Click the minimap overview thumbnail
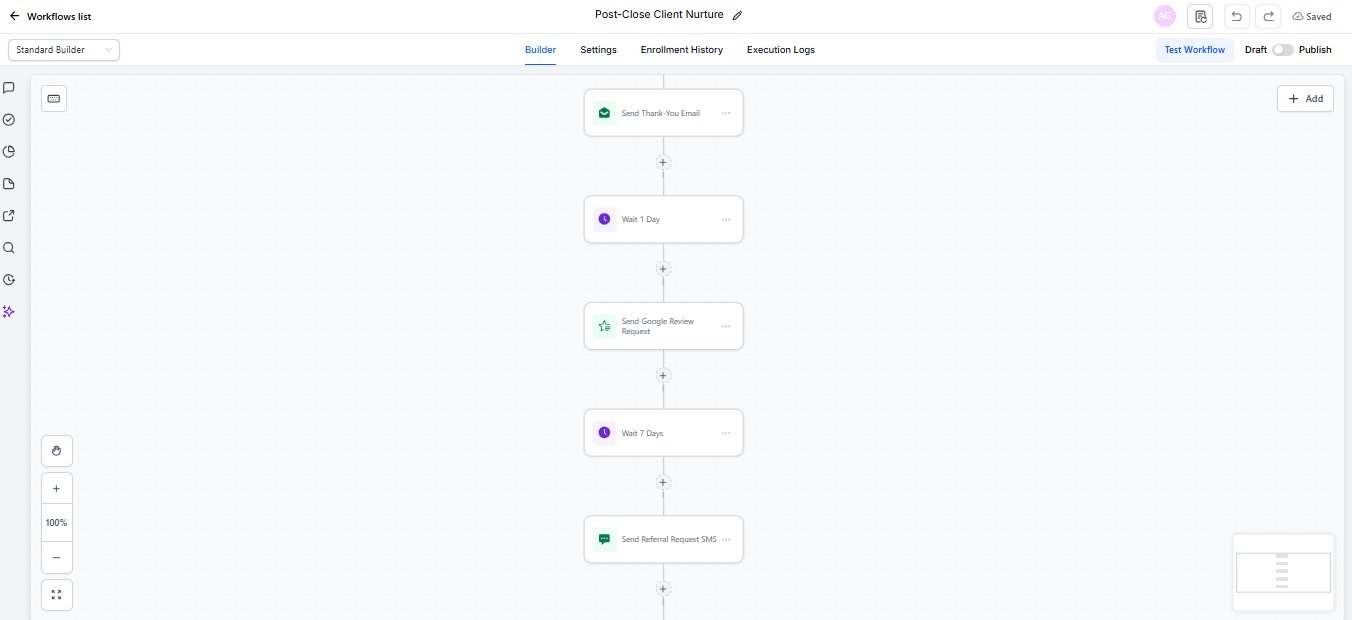The image size is (1352, 620). 1283,572
